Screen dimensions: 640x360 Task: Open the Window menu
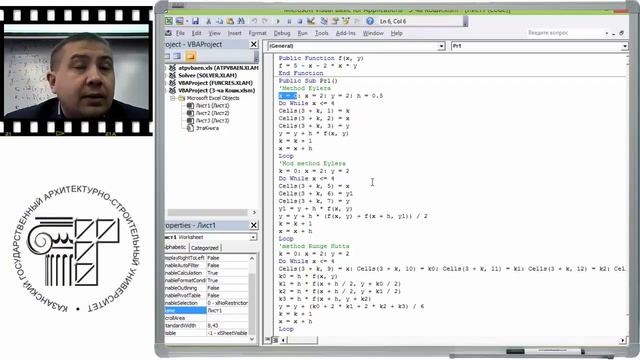tap(373, 33)
